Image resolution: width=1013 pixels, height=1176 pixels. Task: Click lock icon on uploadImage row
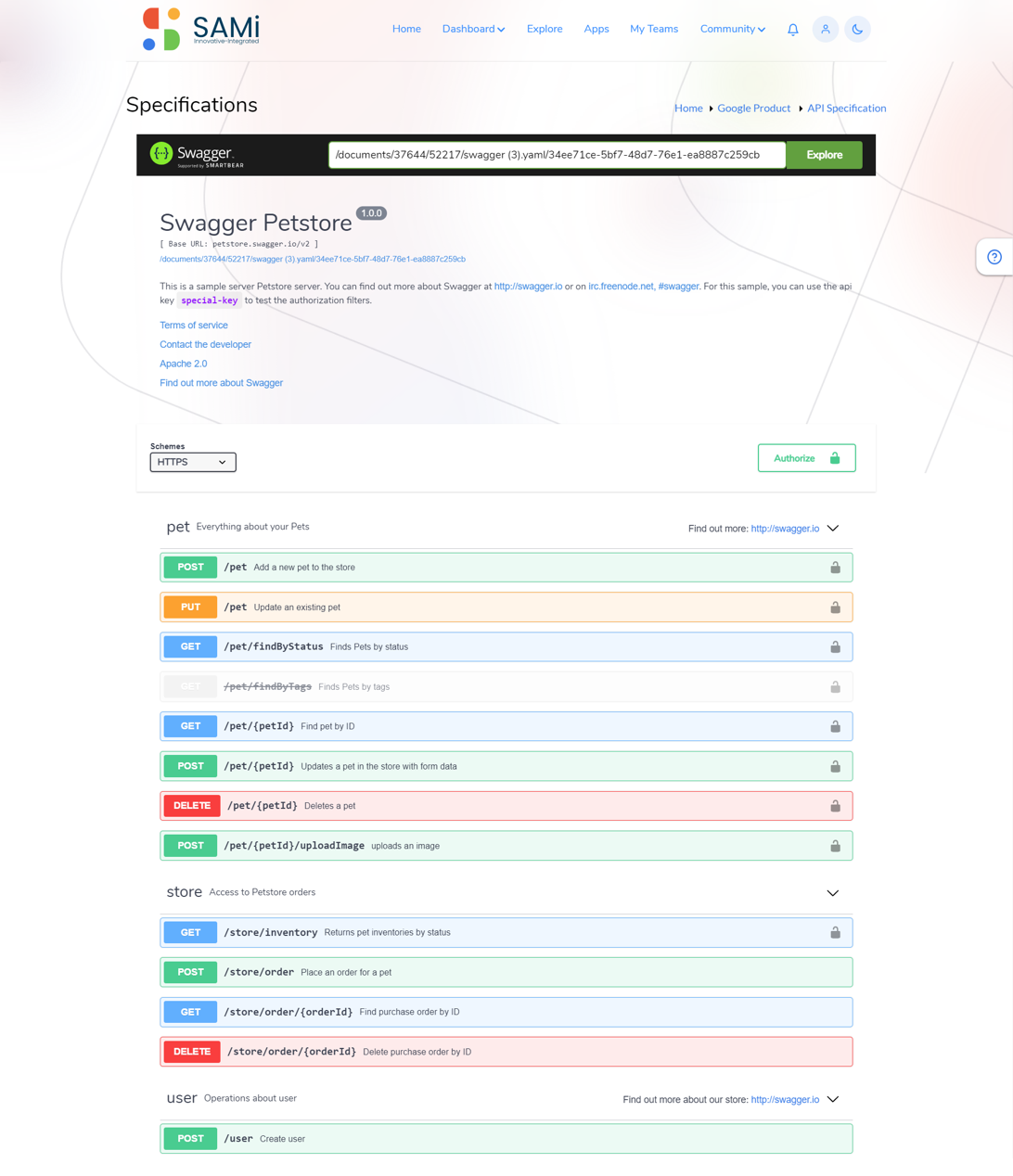pos(835,846)
